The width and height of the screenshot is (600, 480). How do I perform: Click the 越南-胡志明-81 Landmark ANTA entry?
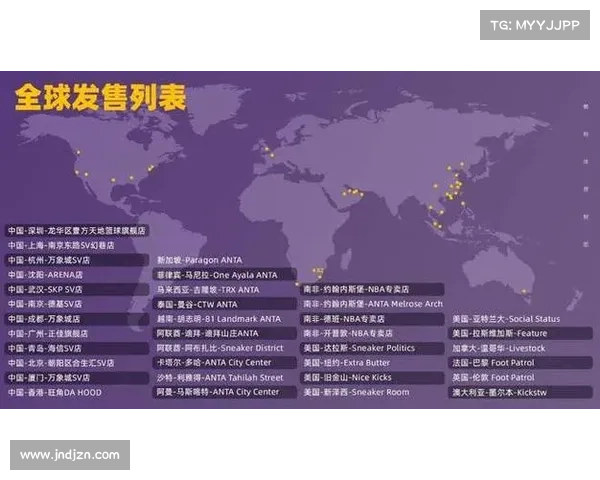coord(218,319)
